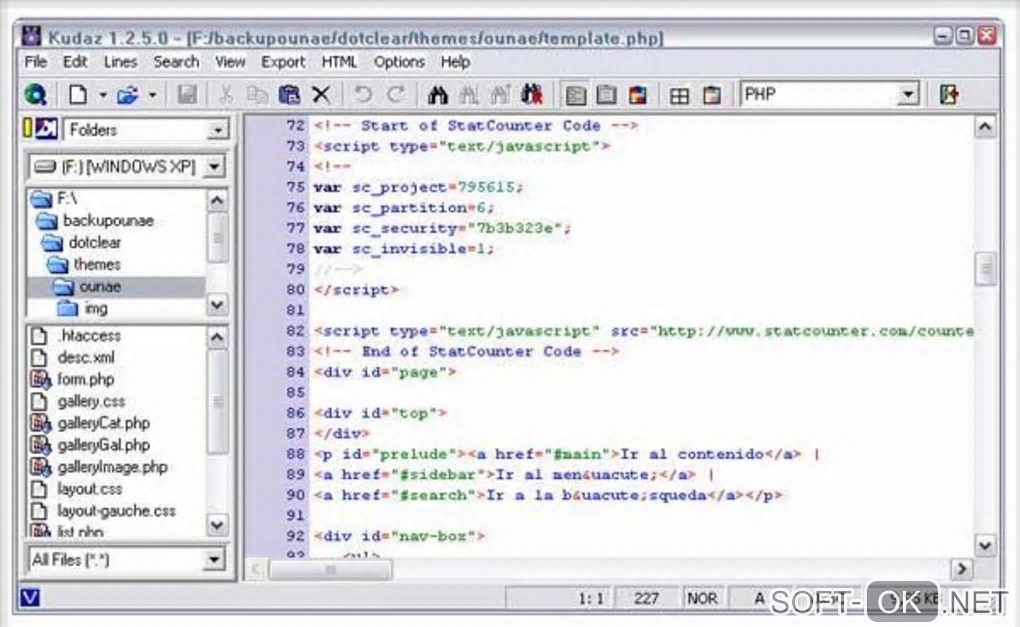Click the Delete X icon

click(321, 95)
